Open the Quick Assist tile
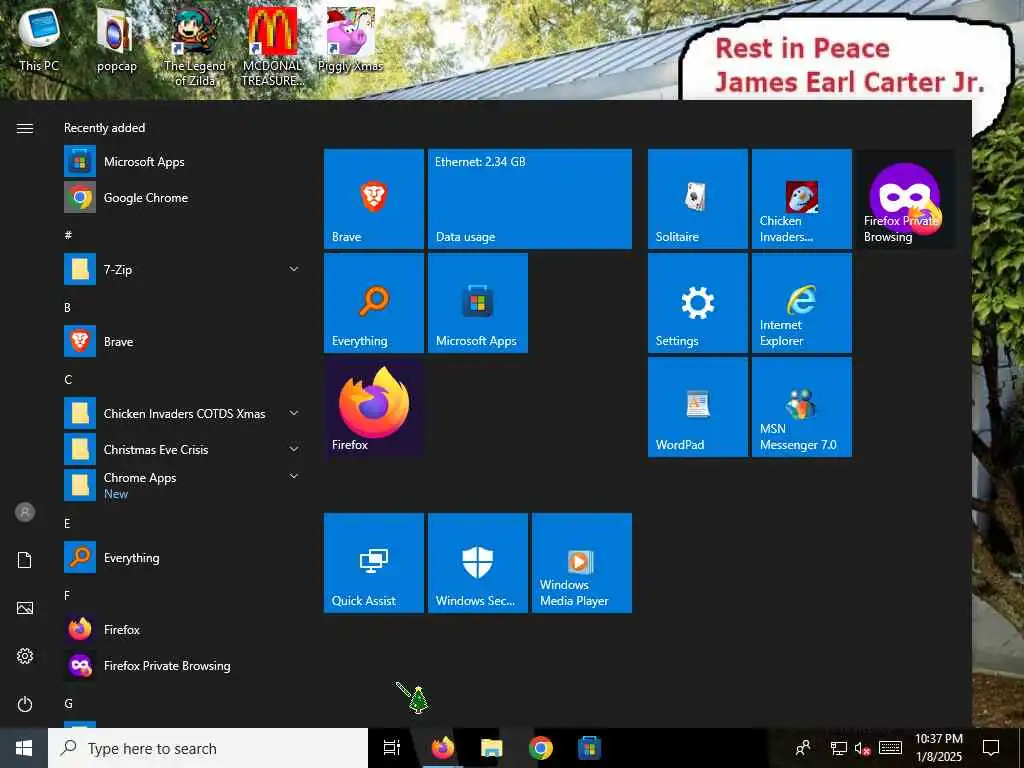This screenshot has width=1024, height=768. point(374,563)
